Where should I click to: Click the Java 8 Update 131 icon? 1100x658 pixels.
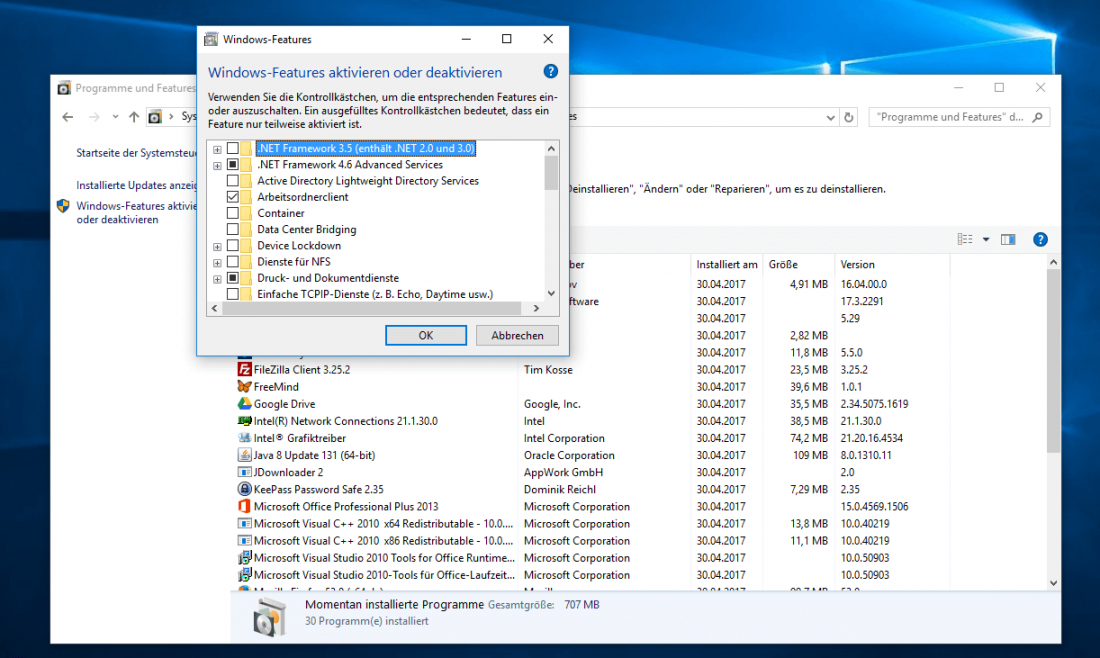pos(241,455)
